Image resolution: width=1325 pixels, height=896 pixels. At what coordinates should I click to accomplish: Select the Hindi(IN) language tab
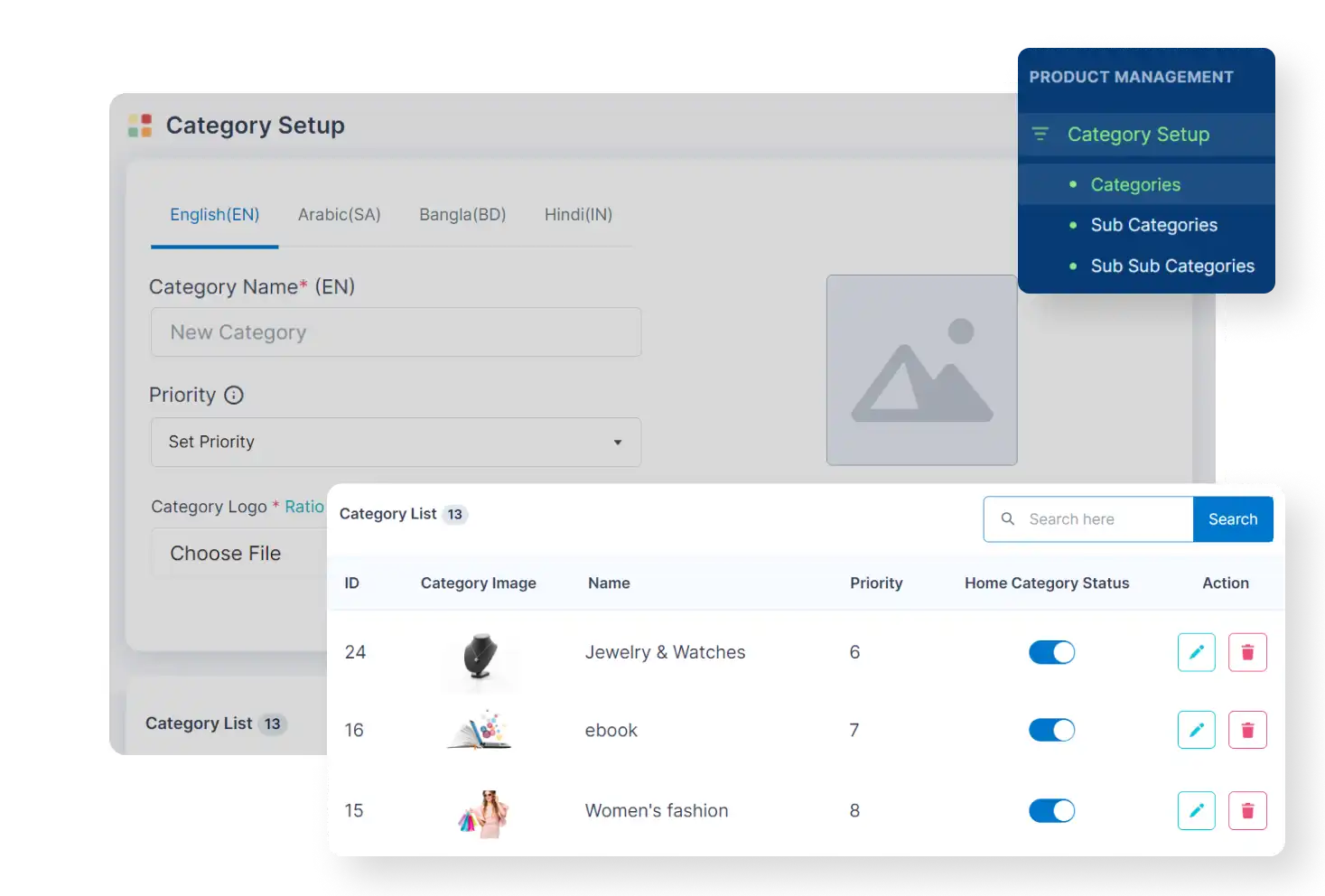578,214
